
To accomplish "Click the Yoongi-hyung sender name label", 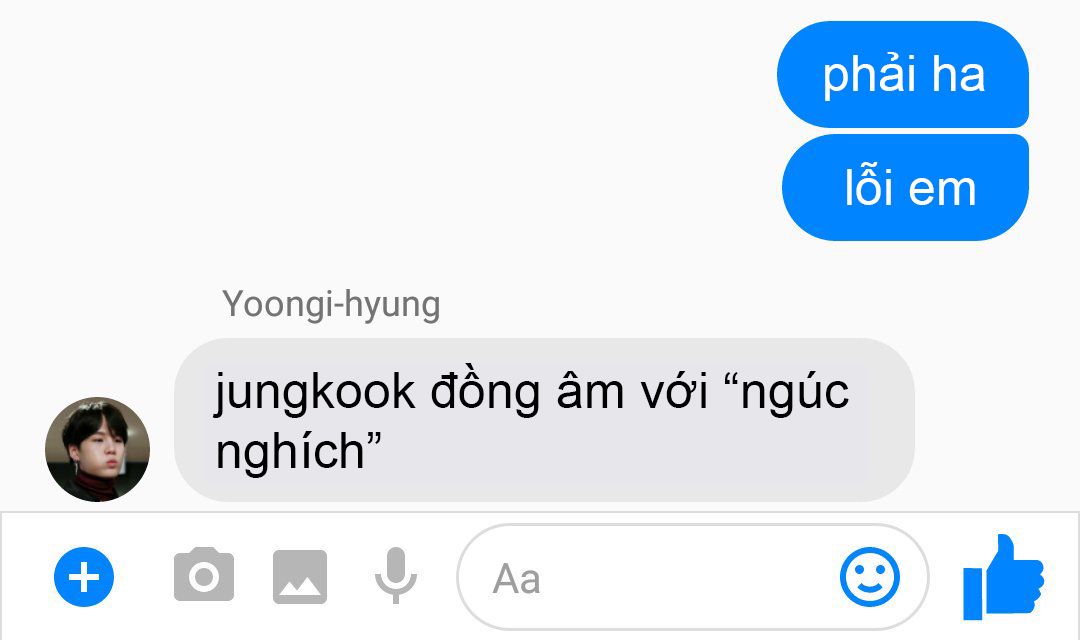I will (331, 304).
